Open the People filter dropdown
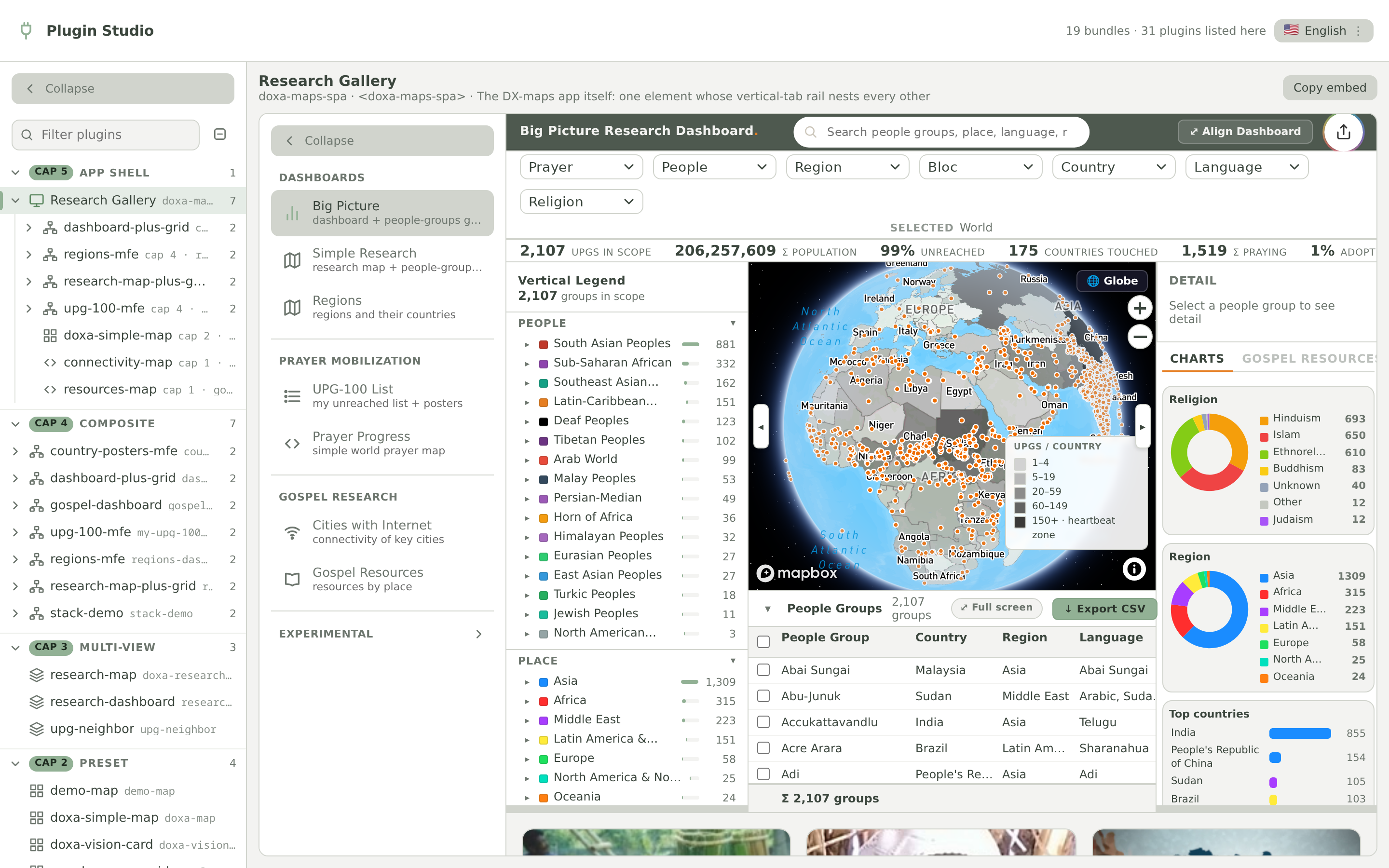This screenshot has width=1389, height=868. 714,167
